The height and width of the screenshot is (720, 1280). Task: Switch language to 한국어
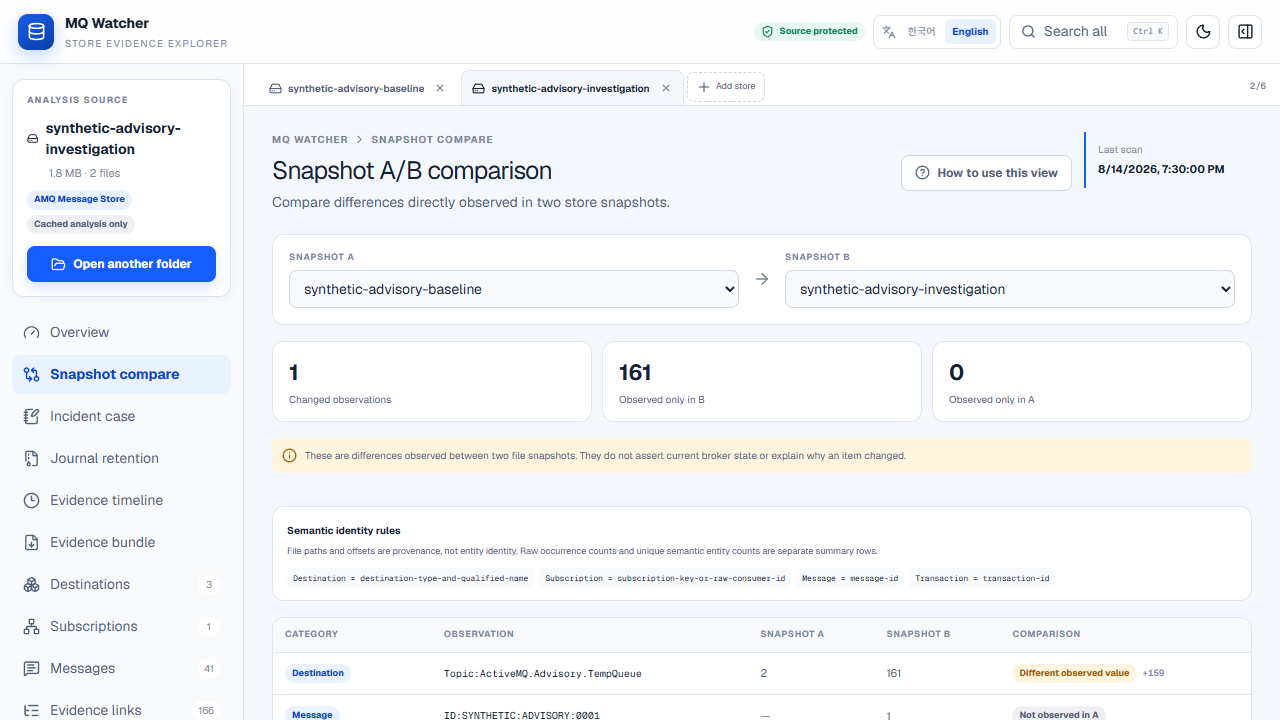pyautogui.click(x=921, y=32)
